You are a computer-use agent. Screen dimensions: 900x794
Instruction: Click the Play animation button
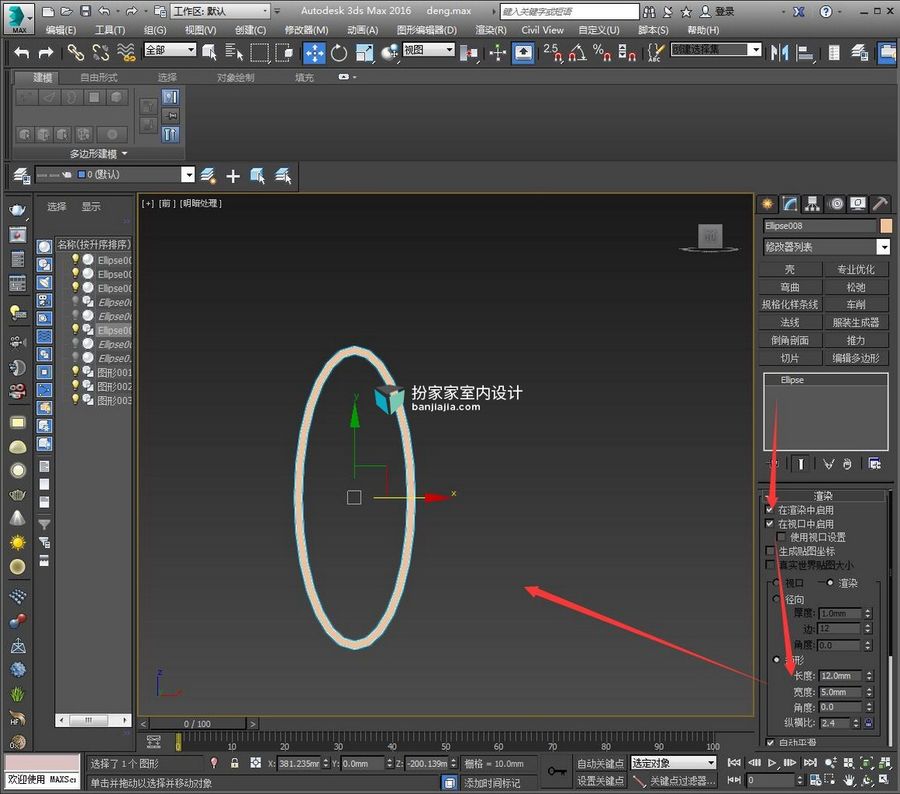(772, 762)
